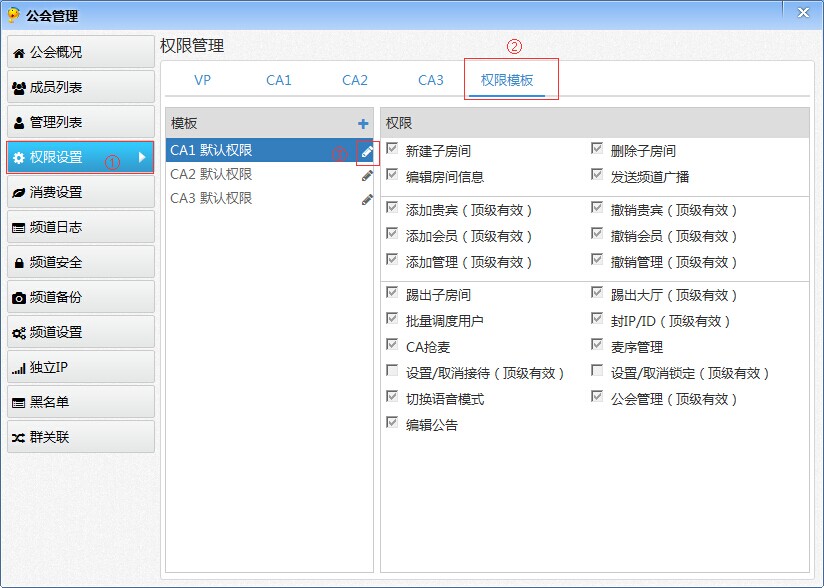824x588 pixels.
Task: Open 频道设置 page
Action: (81, 332)
